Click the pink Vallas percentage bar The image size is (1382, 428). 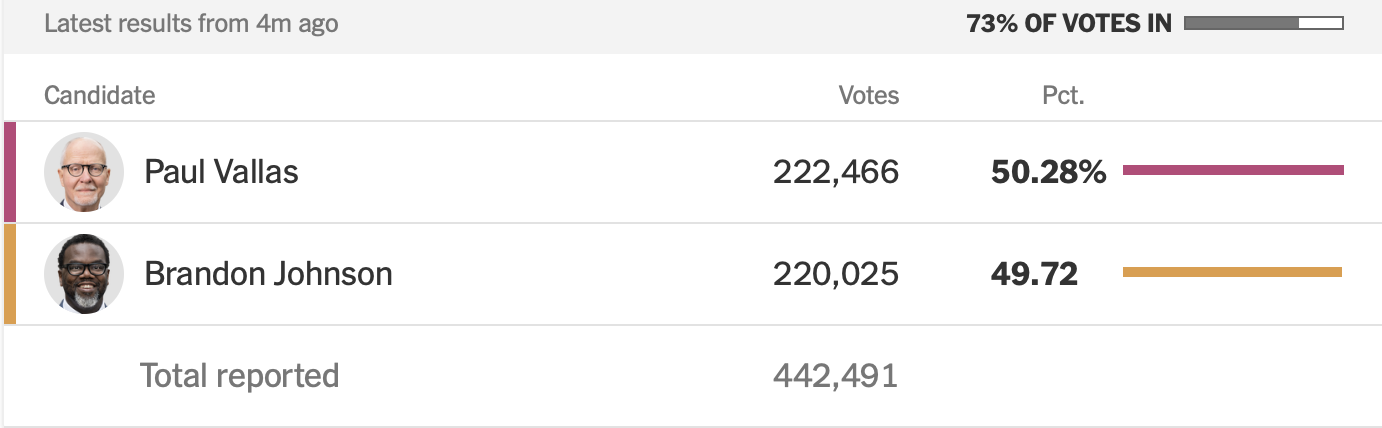[1233, 170]
